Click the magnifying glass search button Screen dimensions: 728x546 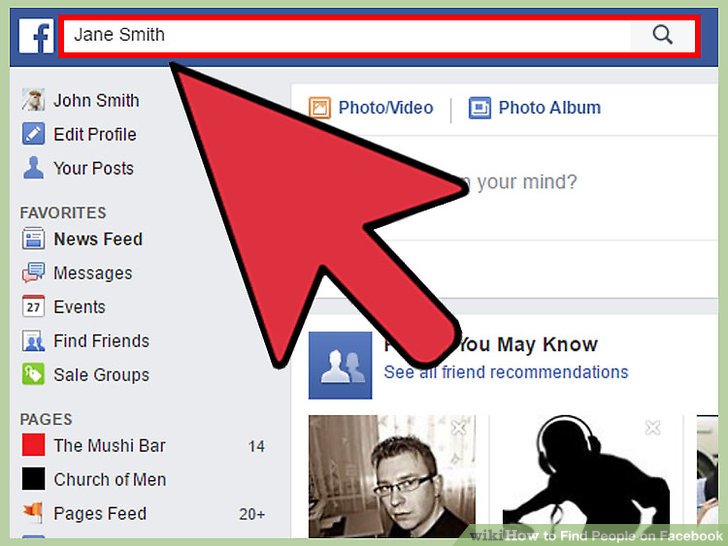click(662, 35)
